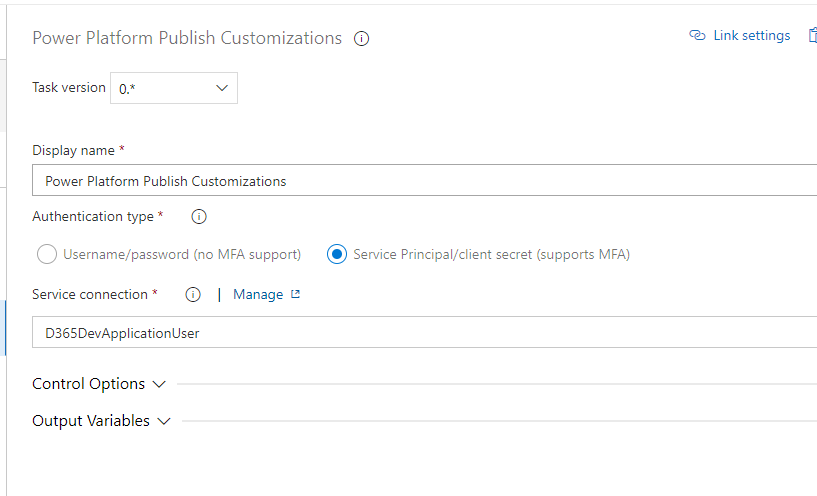The height and width of the screenshot is (496, 817).
Task: Click the chain link icon
Action: tap(697, 36)
